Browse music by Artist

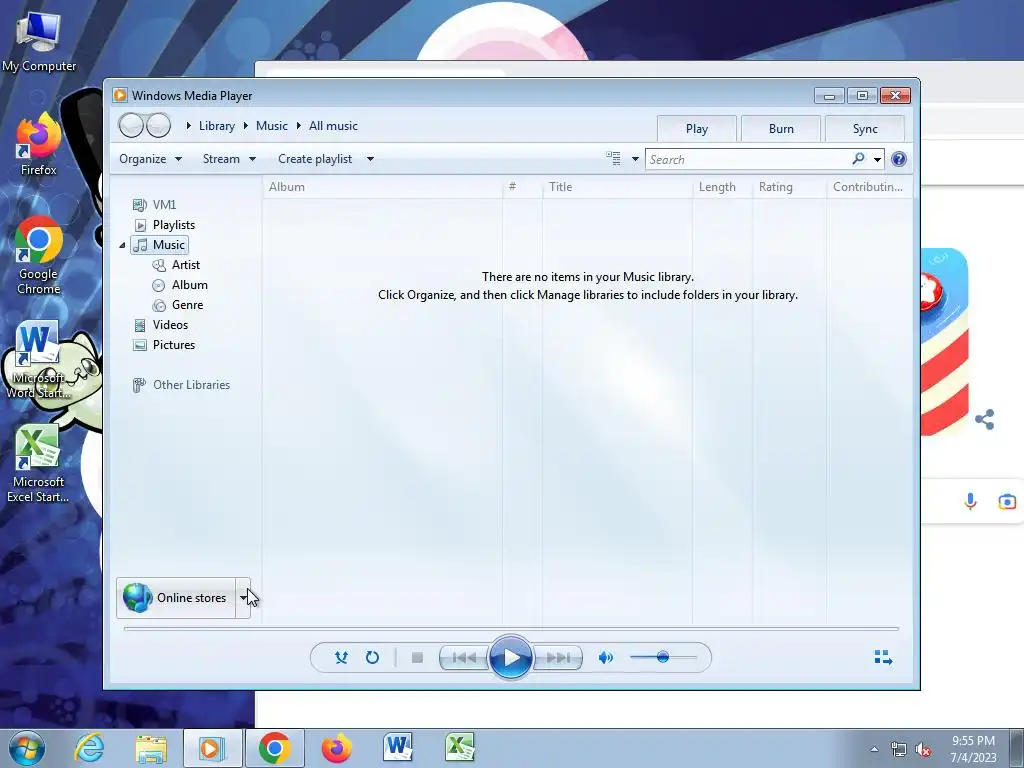coord(176,265)
